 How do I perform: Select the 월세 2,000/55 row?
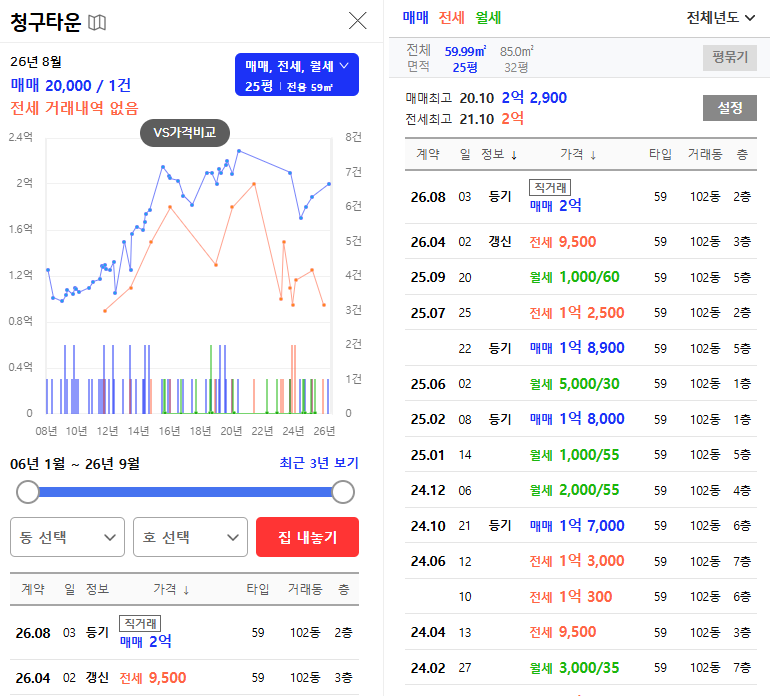(580, 490)
